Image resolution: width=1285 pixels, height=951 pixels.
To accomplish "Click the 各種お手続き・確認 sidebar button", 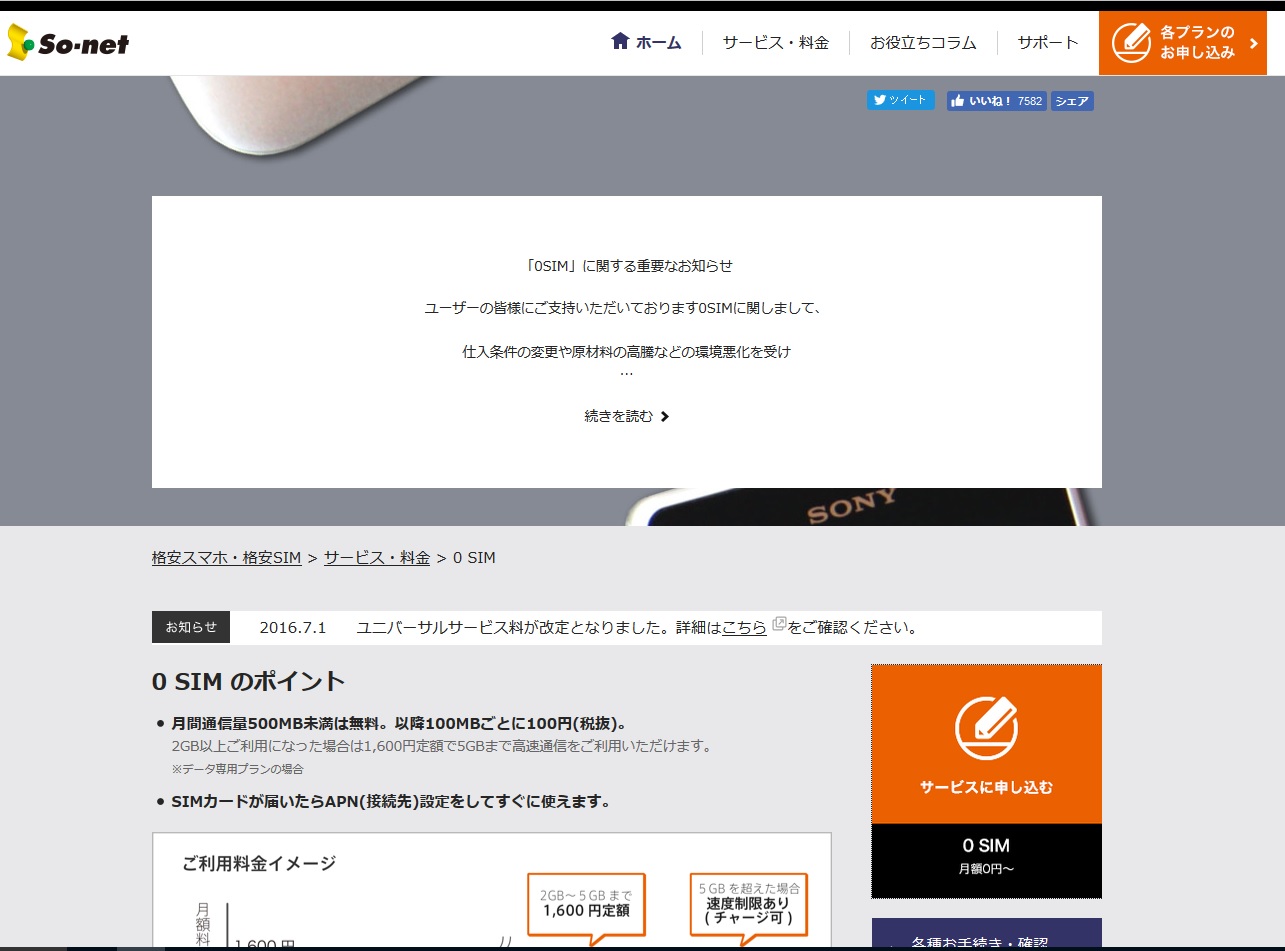I will pyautogui.click(x=987, y=934).
